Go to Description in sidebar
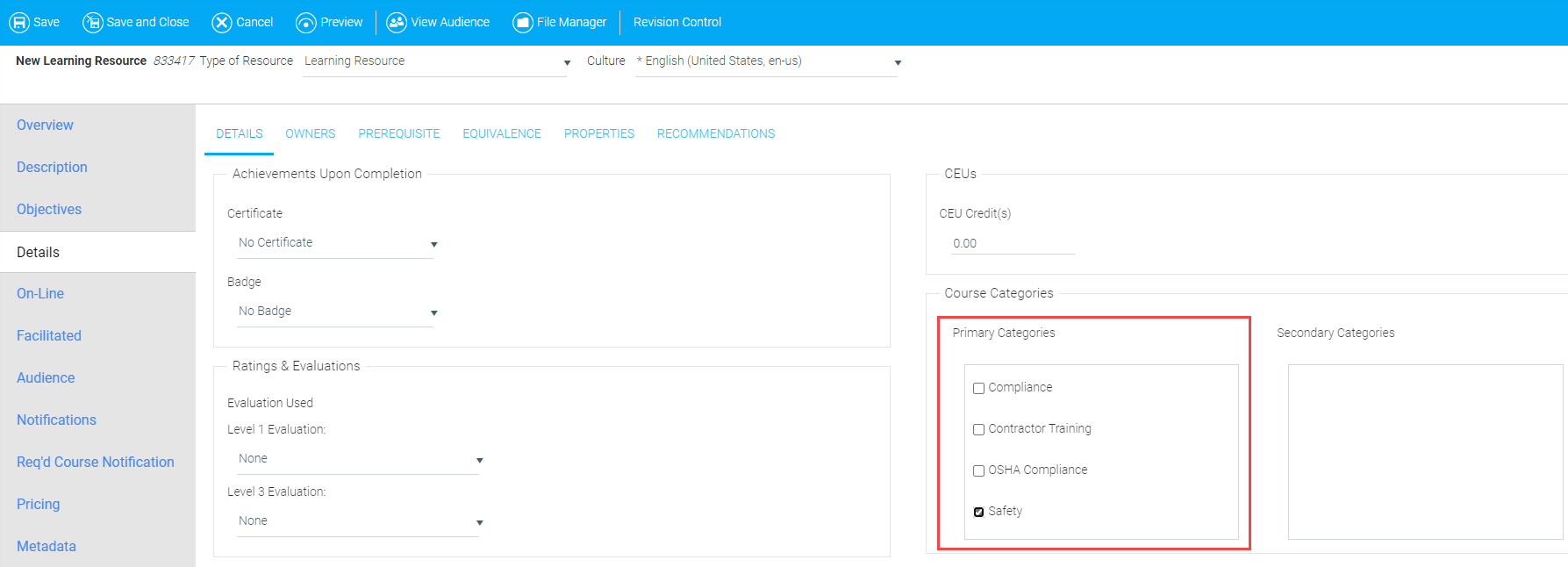The height and width of the screenshot is (567, 1568). [52, 167]
